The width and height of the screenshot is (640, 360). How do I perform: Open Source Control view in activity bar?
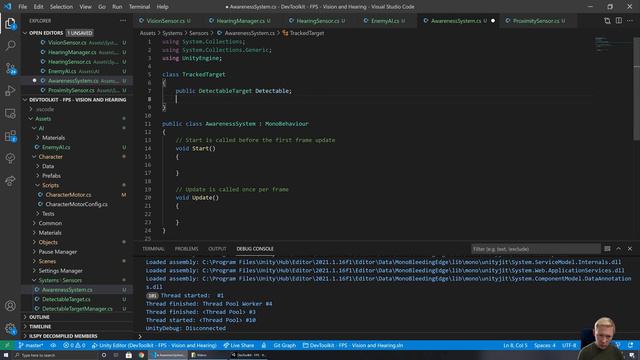pos(10,68)
